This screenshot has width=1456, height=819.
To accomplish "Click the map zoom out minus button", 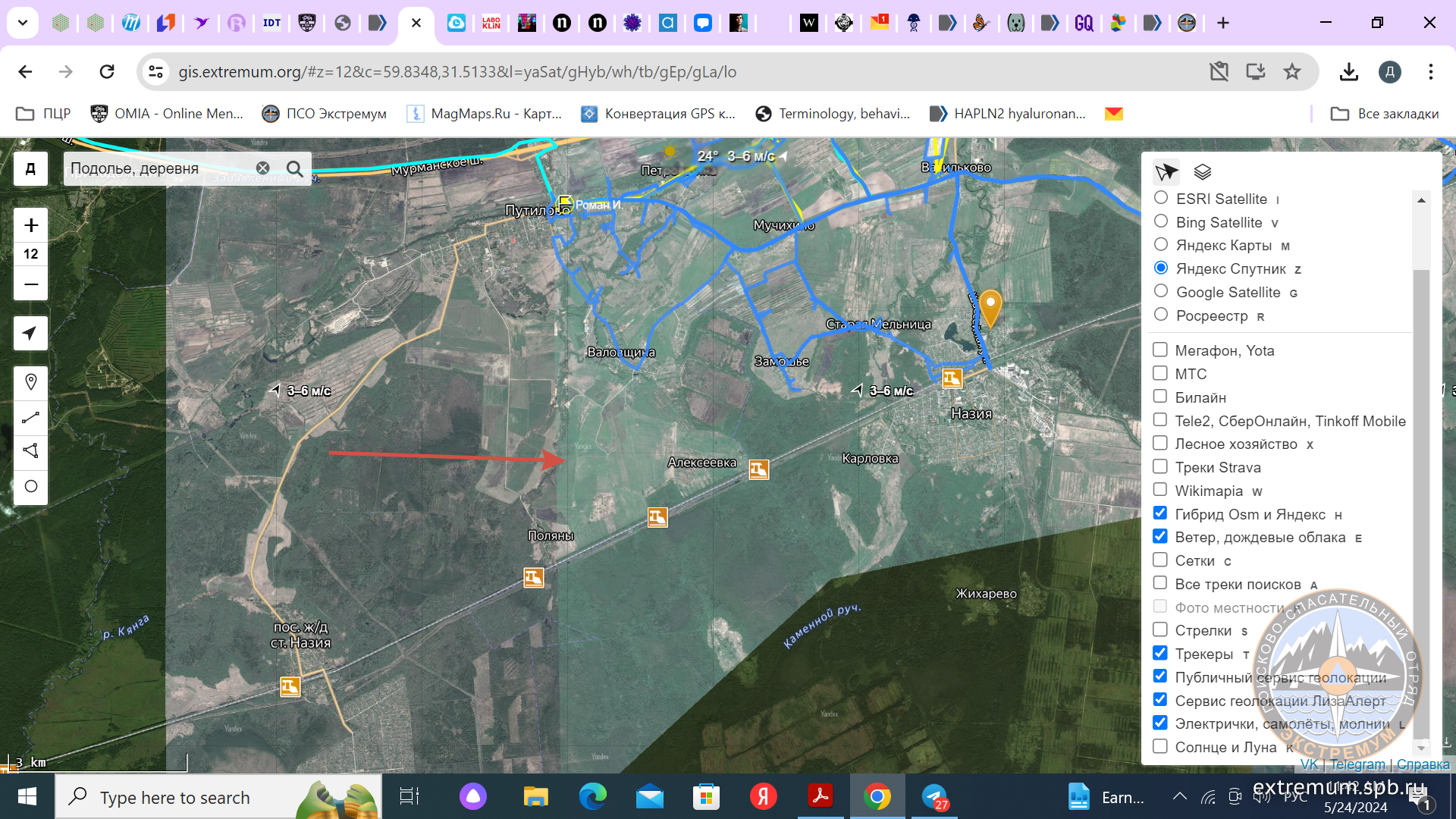I will tap(31, 284).
